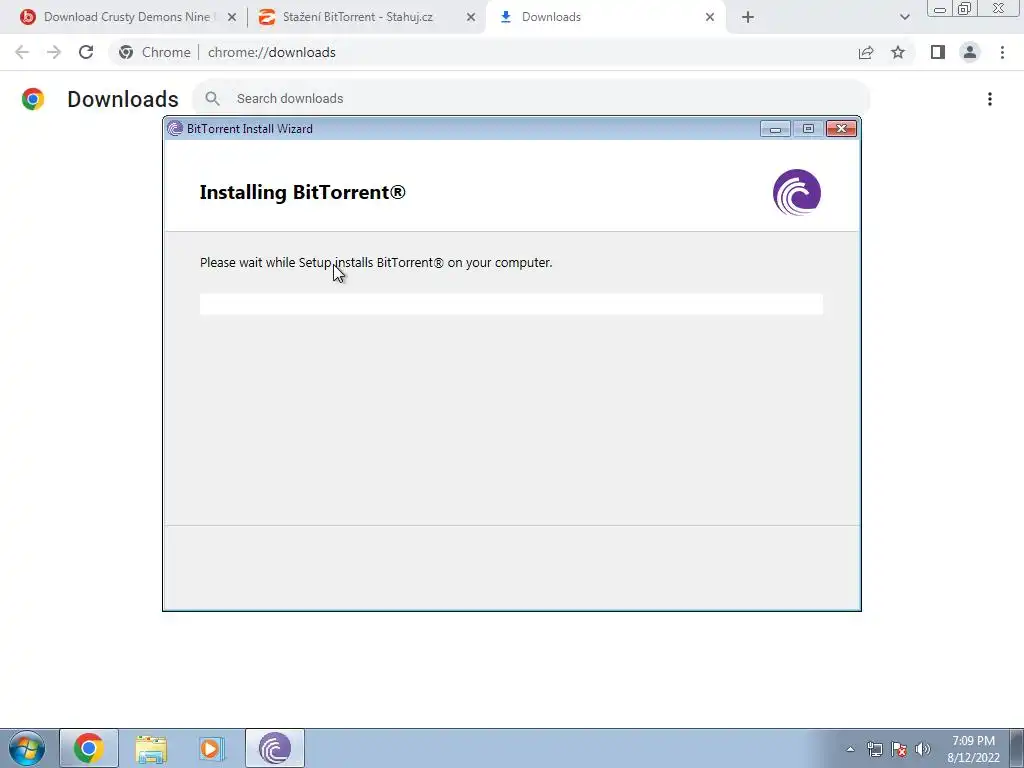Click the Show desktop strip
The height and width of the screenshot is (768, 1024).
[x=1016, y=748]
